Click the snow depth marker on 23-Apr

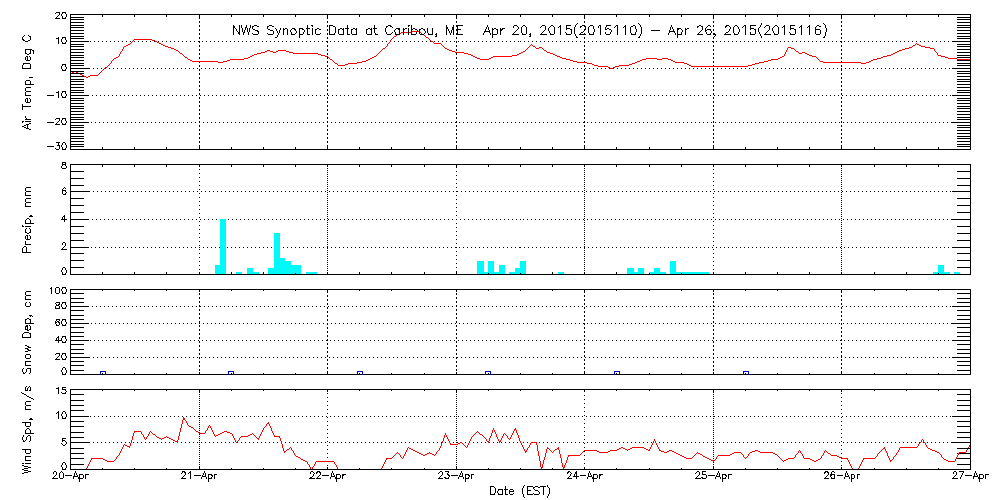tap(488, 372)
